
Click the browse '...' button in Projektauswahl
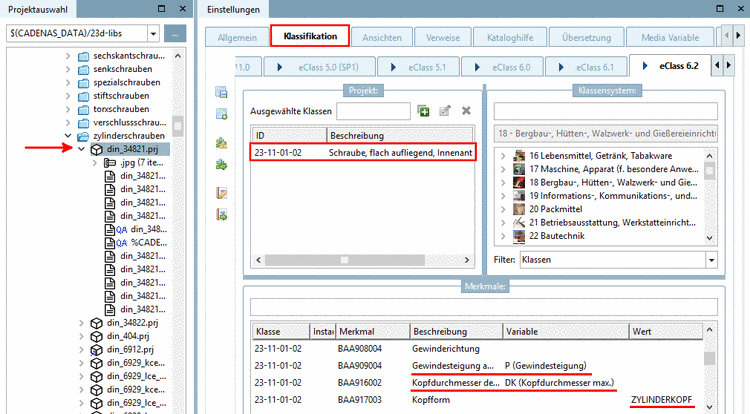point(175,34)
